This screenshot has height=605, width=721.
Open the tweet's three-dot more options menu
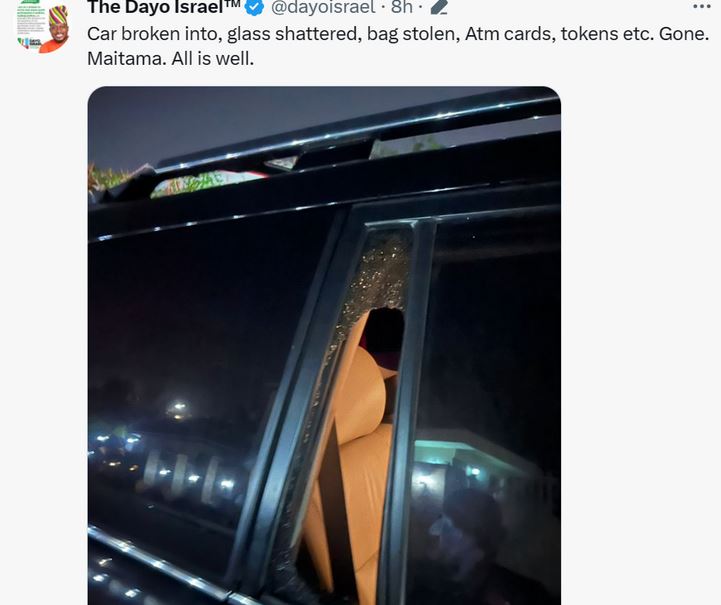click(x=701, y=6)
